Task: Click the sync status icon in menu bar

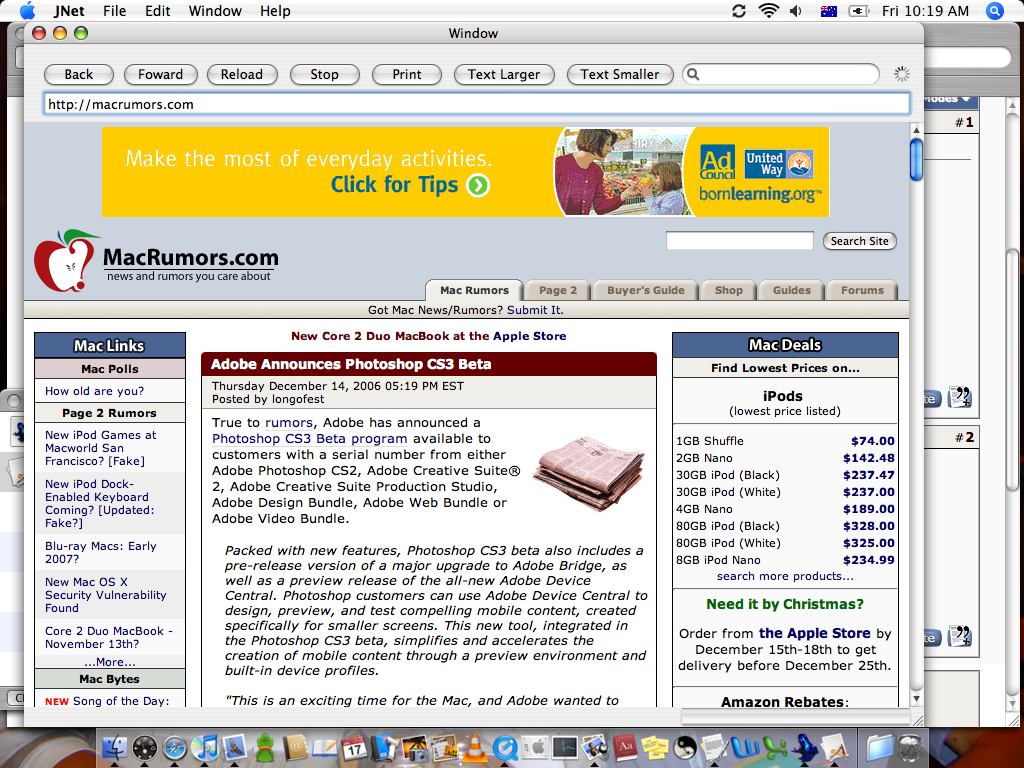Action: point(739,11)
